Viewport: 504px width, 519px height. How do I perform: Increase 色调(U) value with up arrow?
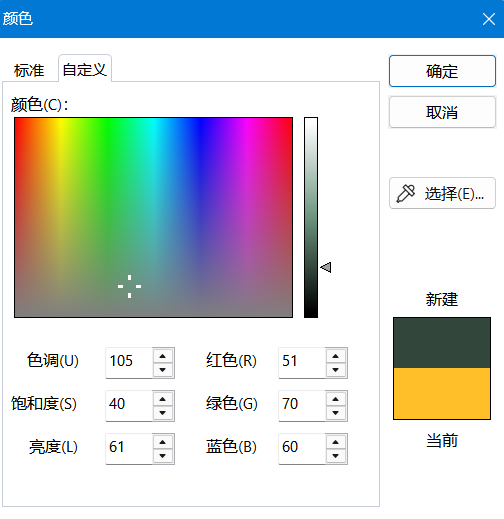(163, 356)
